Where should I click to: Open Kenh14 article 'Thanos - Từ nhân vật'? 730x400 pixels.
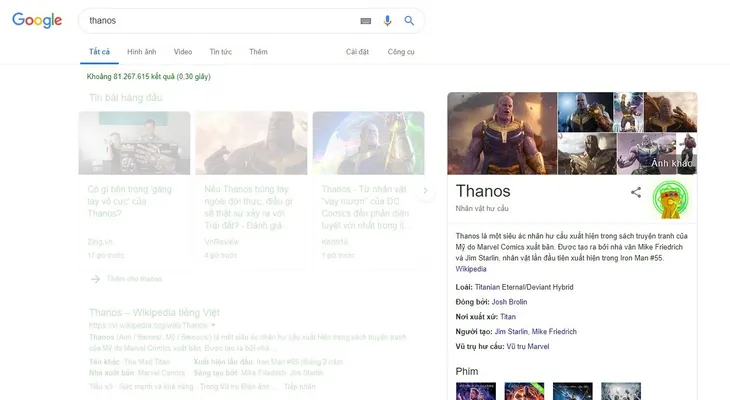pos(365,207)
